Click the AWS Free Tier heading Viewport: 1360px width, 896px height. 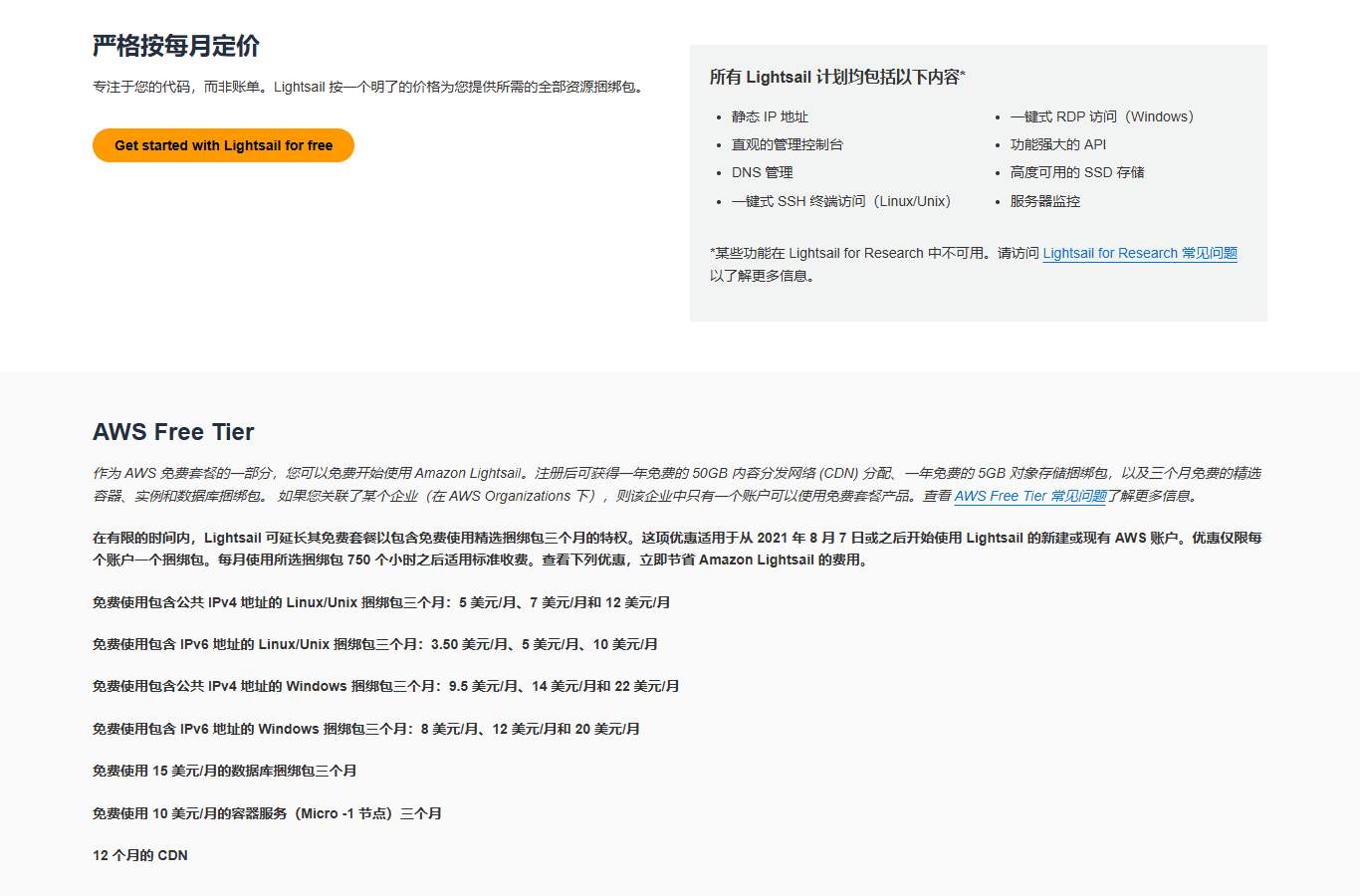[173, 432]
